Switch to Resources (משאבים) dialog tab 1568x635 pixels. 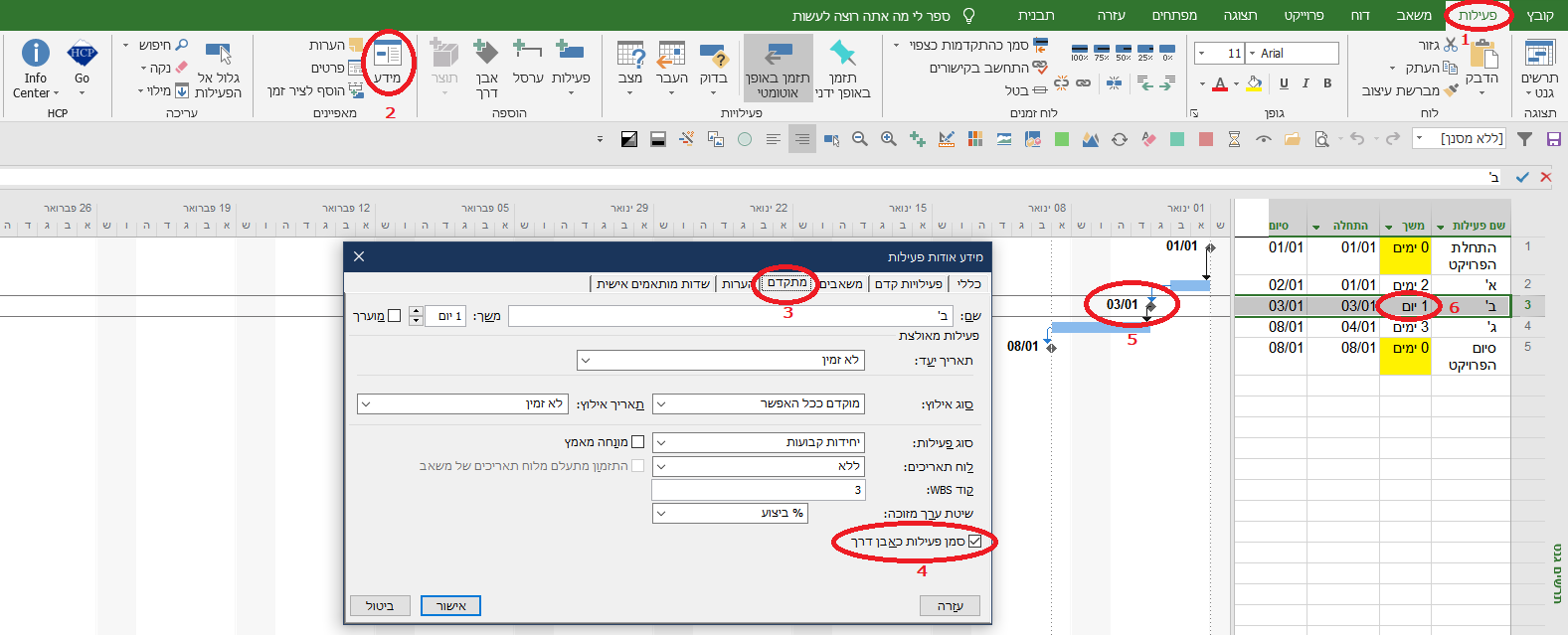point(841,284)
